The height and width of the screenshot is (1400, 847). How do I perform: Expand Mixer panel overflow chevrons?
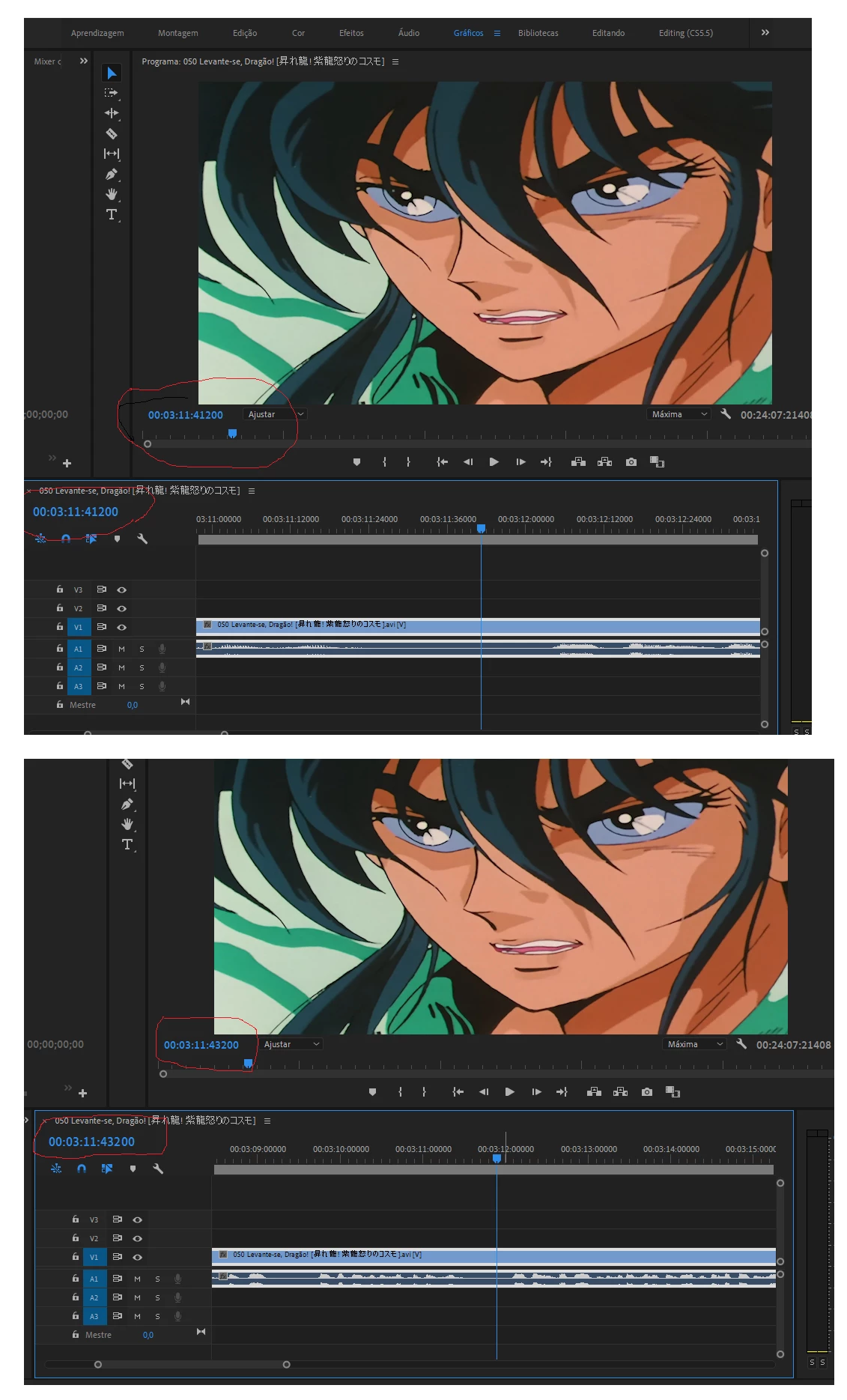tap(84, 61)
